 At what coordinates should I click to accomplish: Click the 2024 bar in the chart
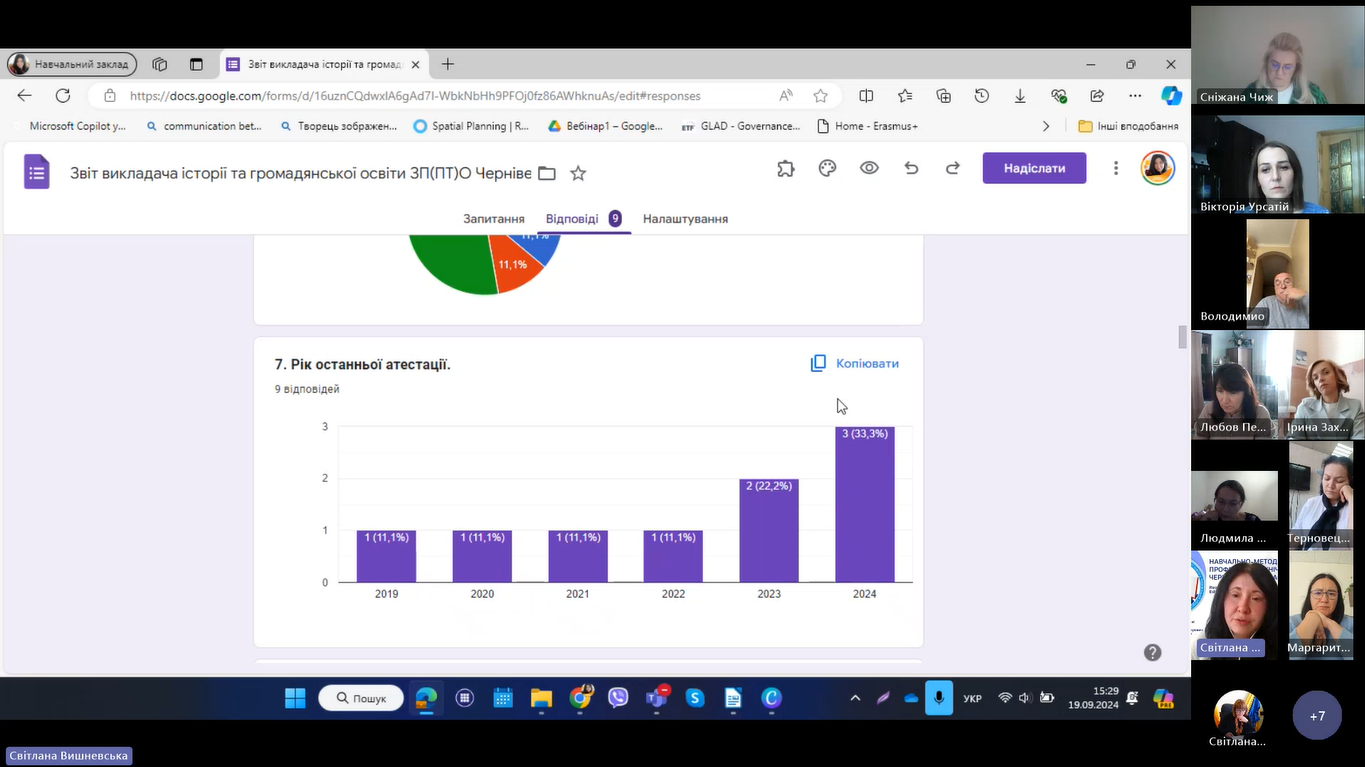coord(864,505)
